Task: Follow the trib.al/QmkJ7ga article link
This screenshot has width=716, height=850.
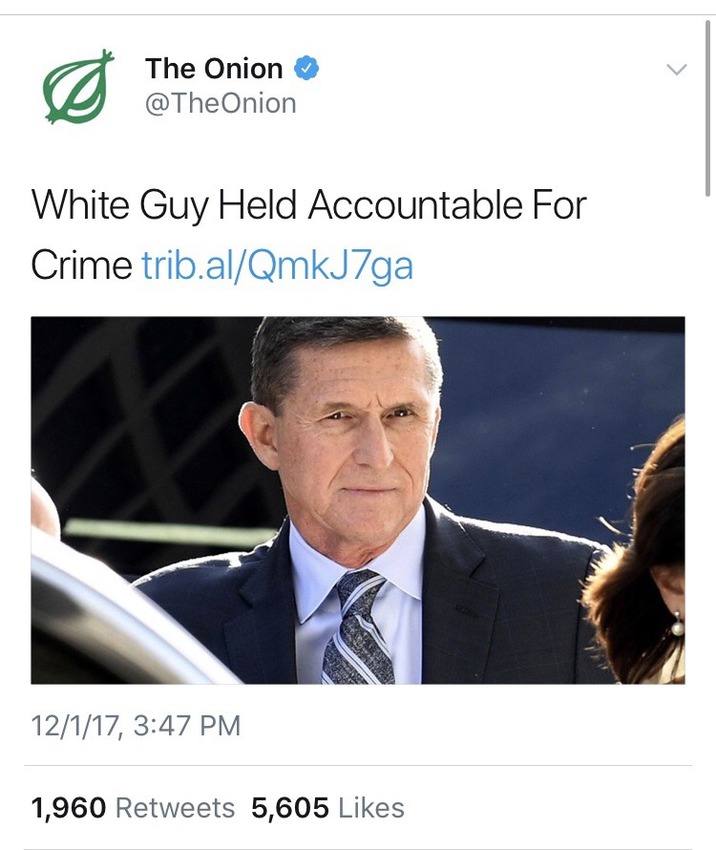Action: tap(277, 265)
